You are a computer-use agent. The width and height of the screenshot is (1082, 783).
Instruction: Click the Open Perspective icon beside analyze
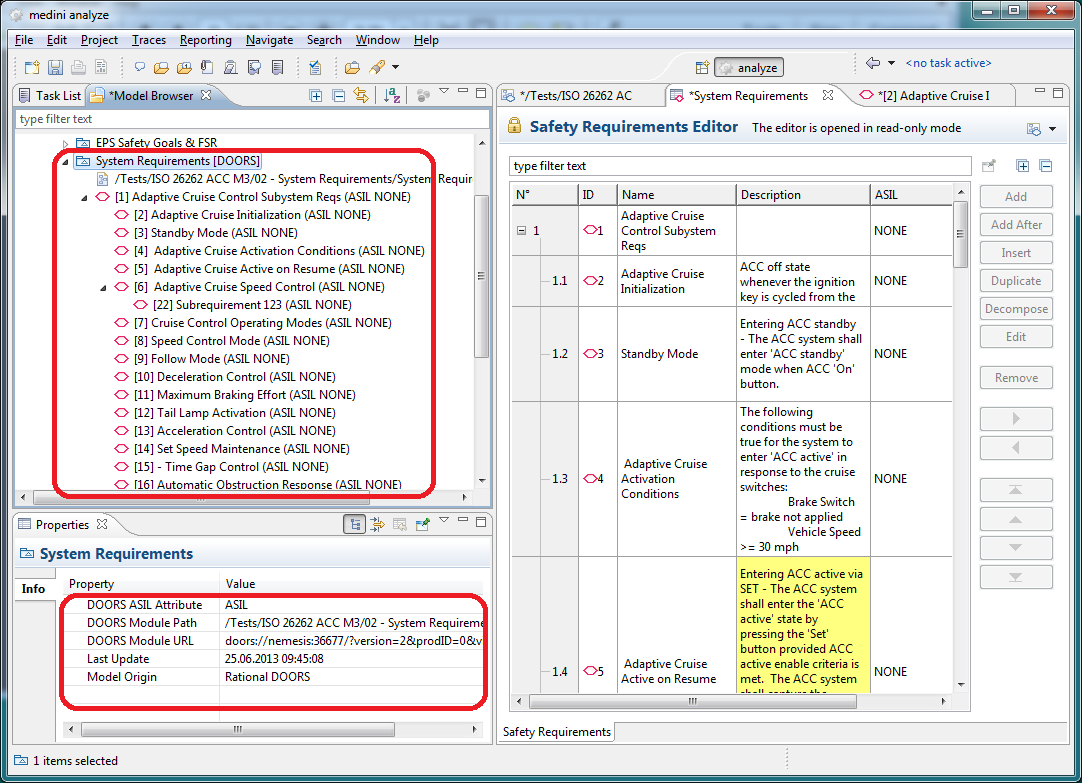(x=701, y=67)
